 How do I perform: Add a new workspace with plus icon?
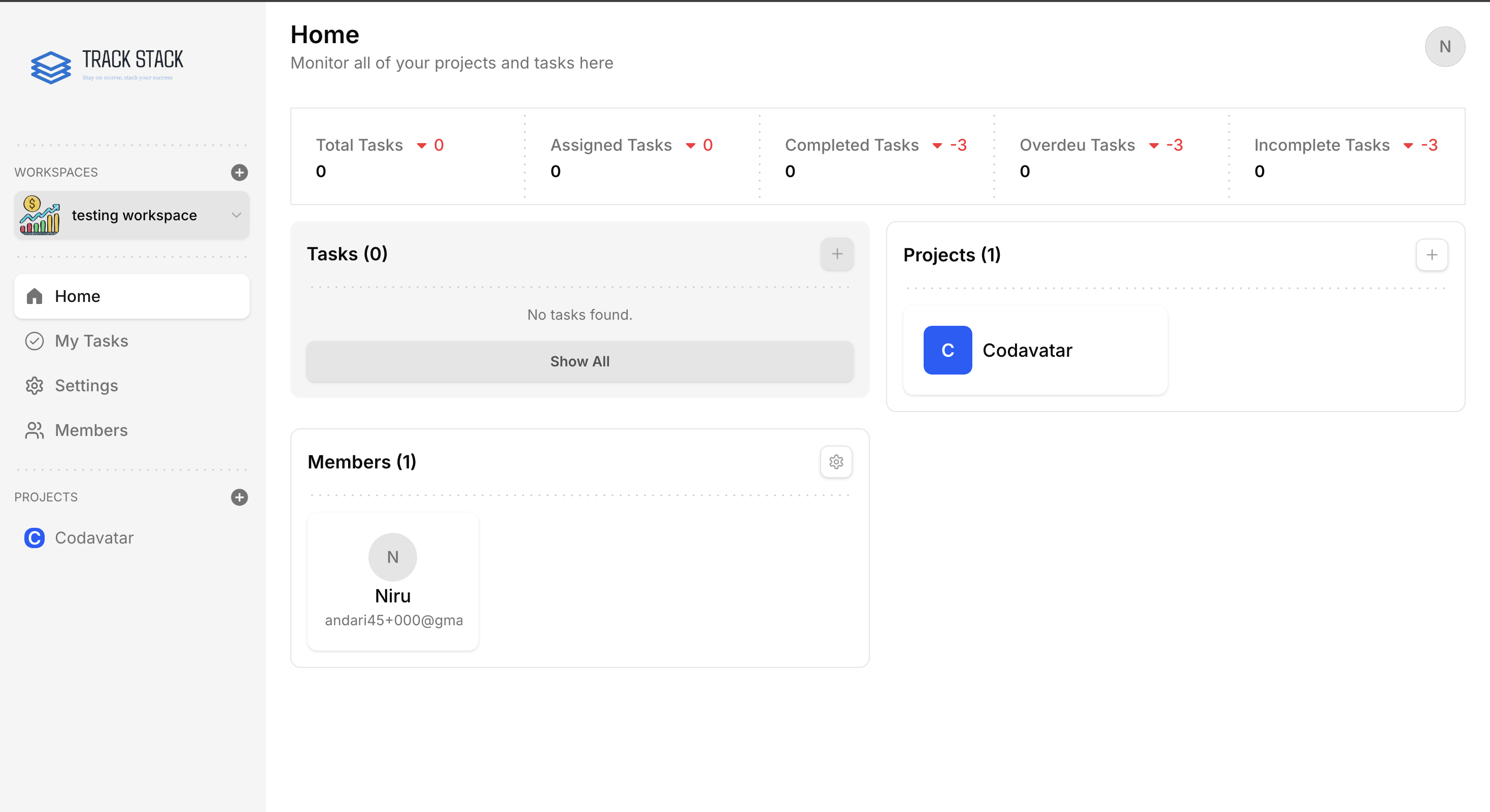239,173
